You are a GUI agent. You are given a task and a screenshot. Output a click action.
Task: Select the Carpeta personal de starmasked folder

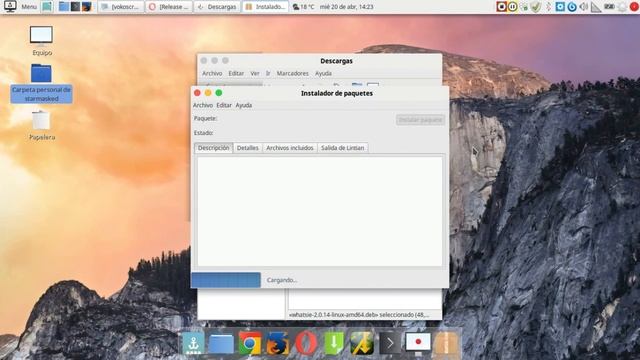click(41, 83)
